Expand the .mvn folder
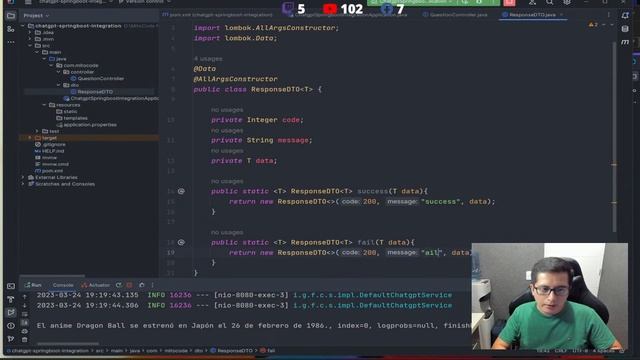 30,39
